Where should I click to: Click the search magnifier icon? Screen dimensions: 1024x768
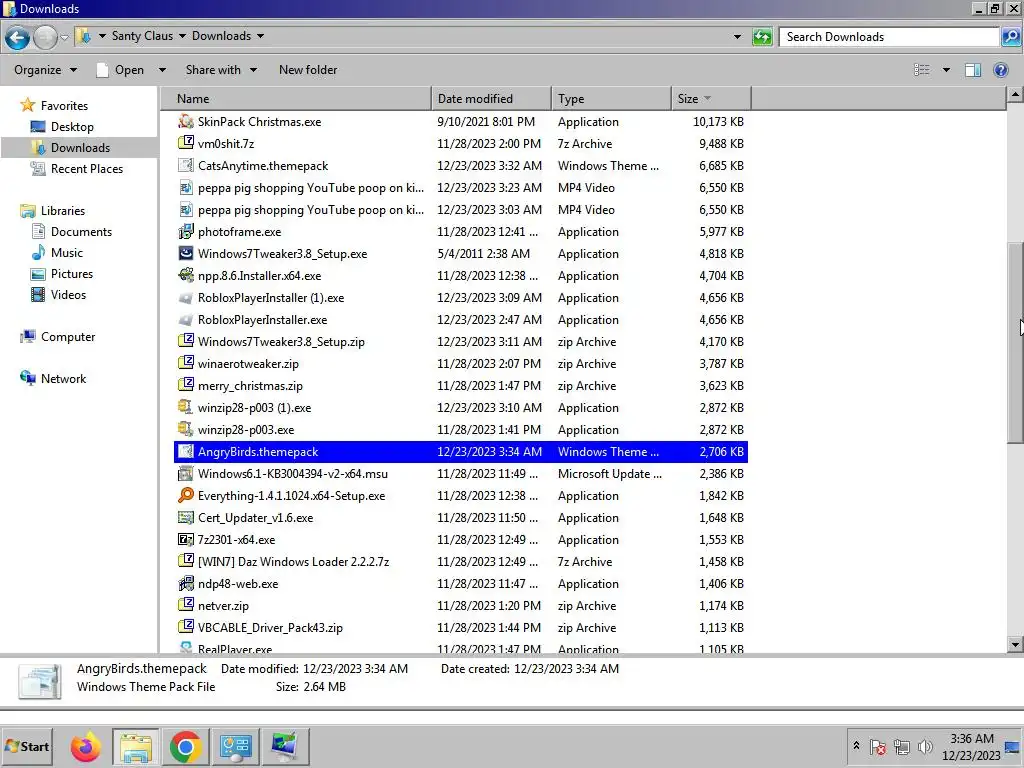1010,37
